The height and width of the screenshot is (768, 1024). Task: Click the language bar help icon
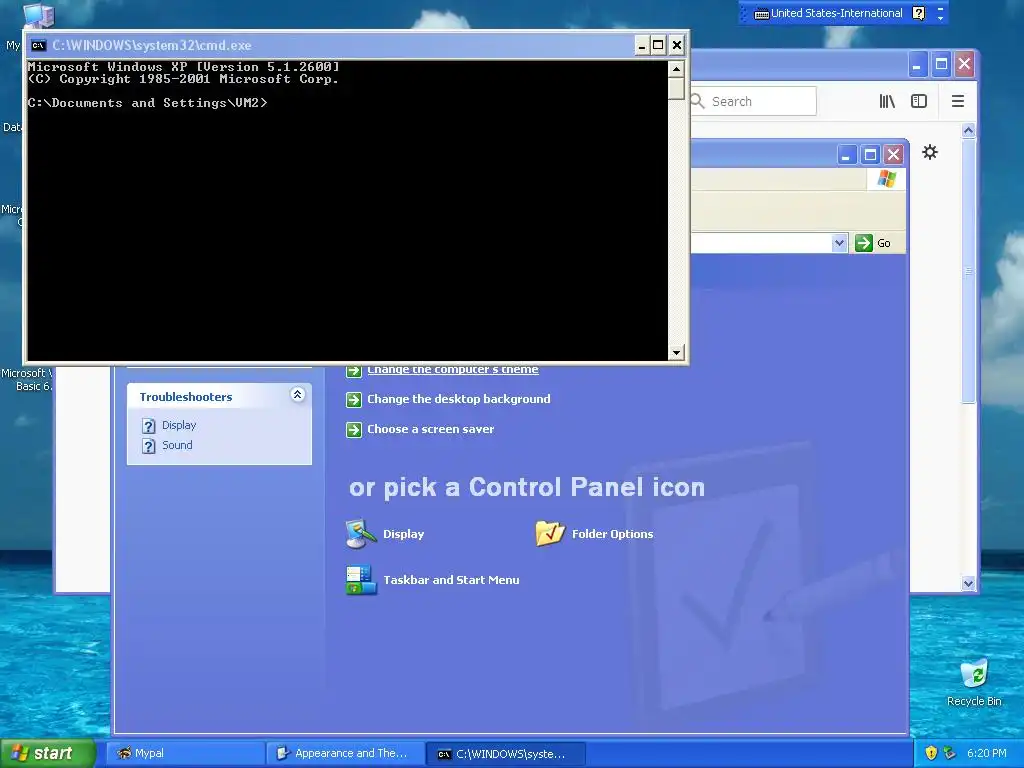(918, 13)
